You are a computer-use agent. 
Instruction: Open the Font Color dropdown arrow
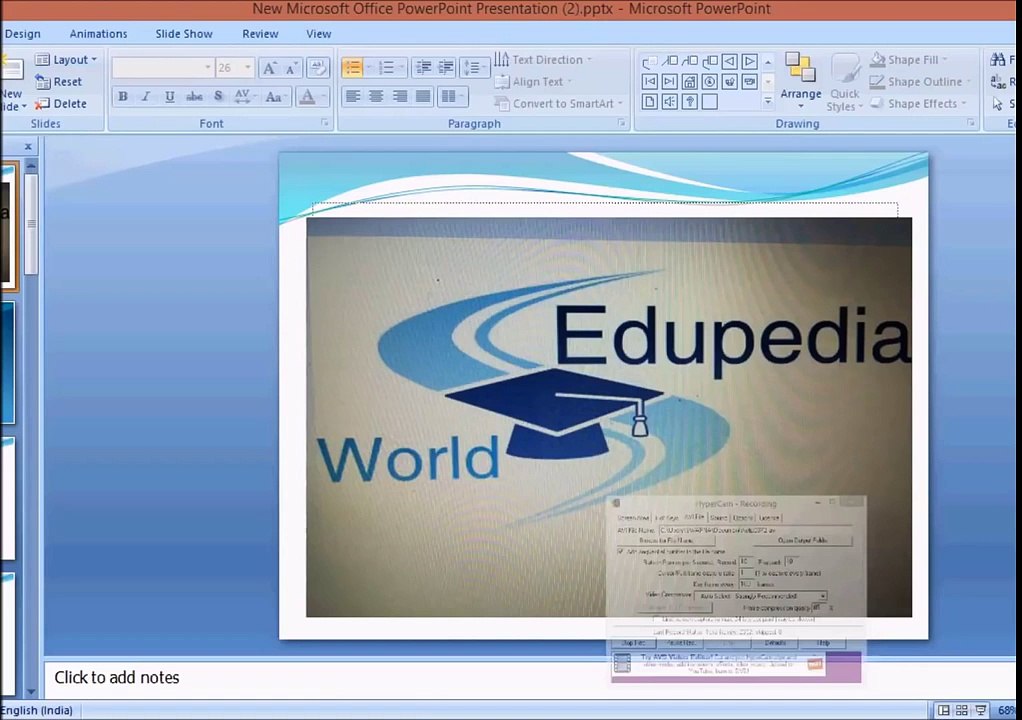323,97
